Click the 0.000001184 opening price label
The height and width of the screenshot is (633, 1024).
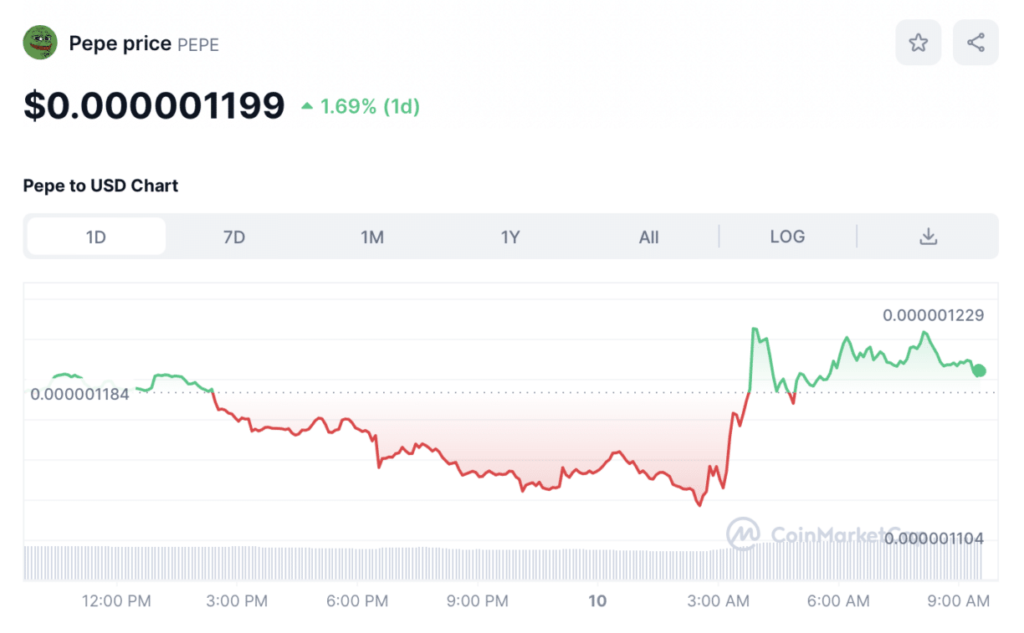pyautogui.click(x=80, y=394)
